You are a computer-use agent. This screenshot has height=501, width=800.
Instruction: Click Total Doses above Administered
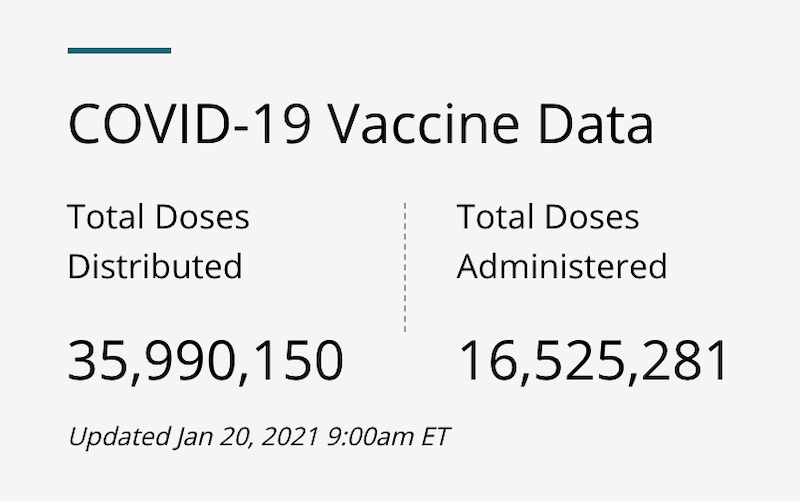[548, 217]
